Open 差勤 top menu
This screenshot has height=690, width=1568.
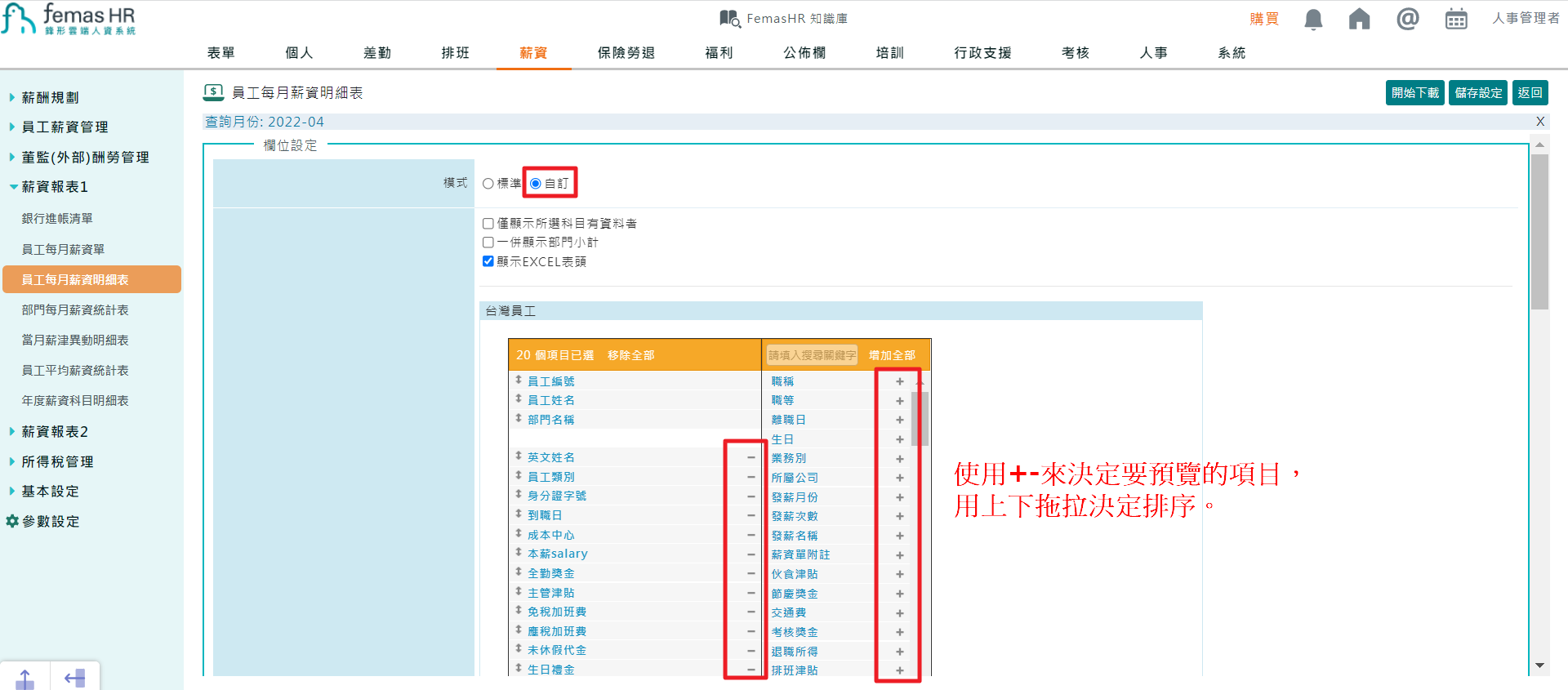point(377,53)
